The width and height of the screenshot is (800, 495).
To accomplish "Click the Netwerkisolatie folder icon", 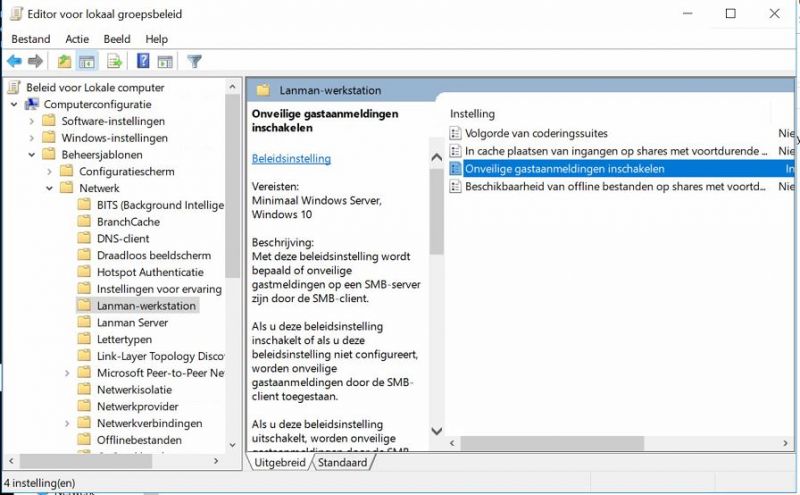I will (x=84, y=389).
